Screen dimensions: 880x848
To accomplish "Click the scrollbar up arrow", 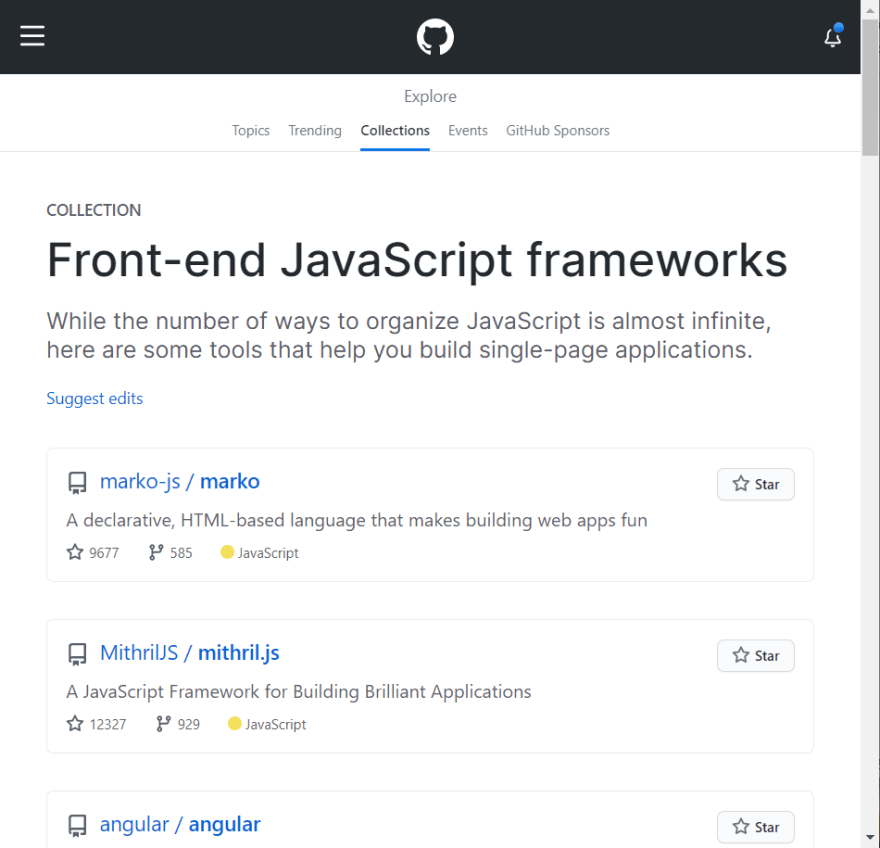I will click(x=870, y=9).
